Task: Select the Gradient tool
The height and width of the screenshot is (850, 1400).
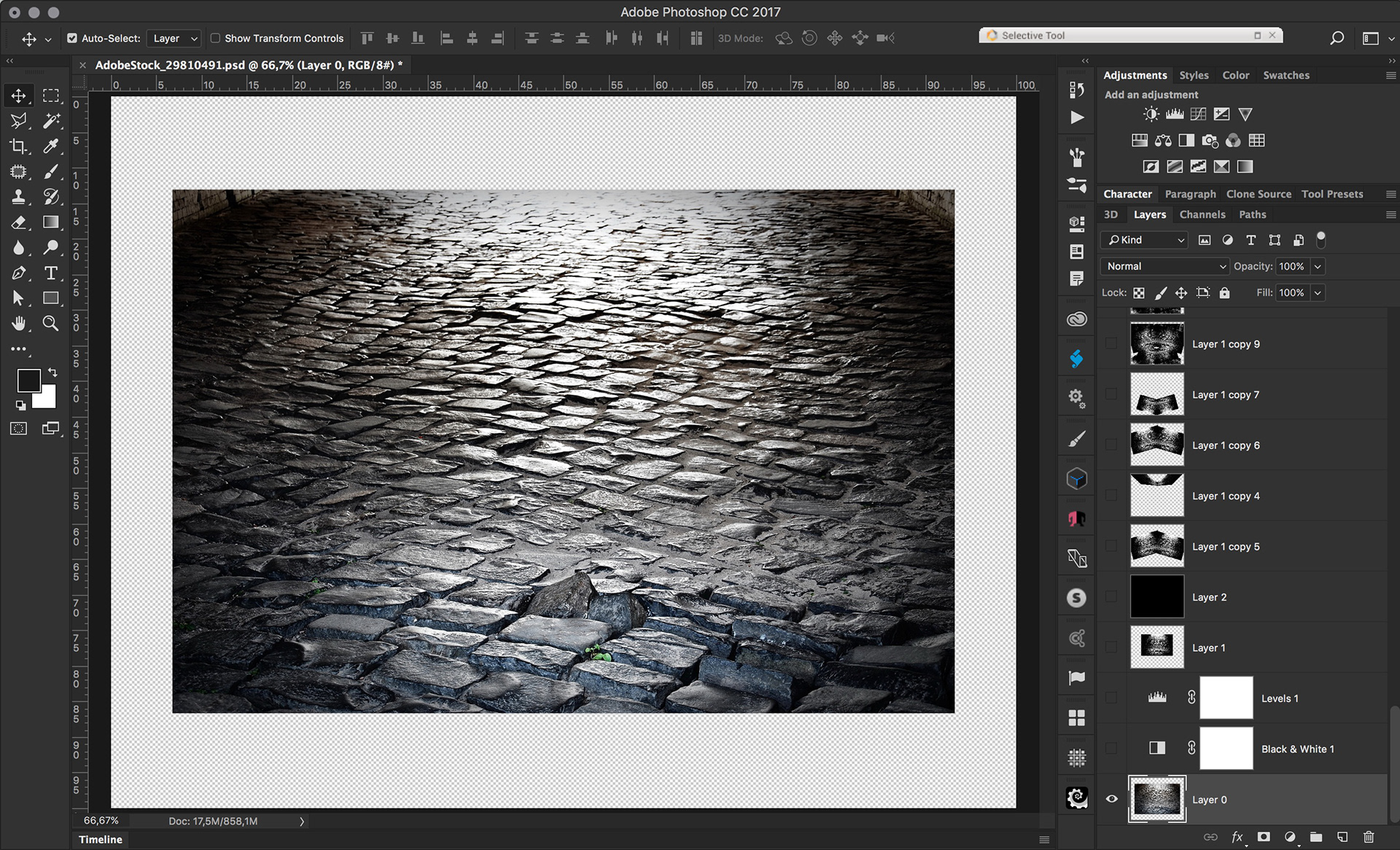Action: pyautogui.click(x=50, y=222)
